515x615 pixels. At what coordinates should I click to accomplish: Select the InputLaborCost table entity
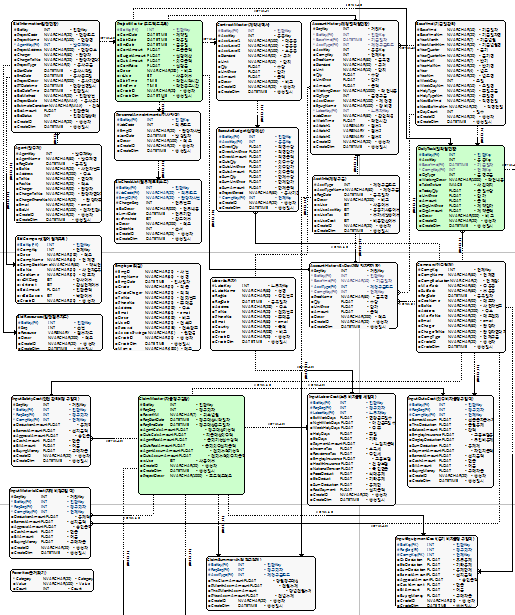tap(352, 449)
